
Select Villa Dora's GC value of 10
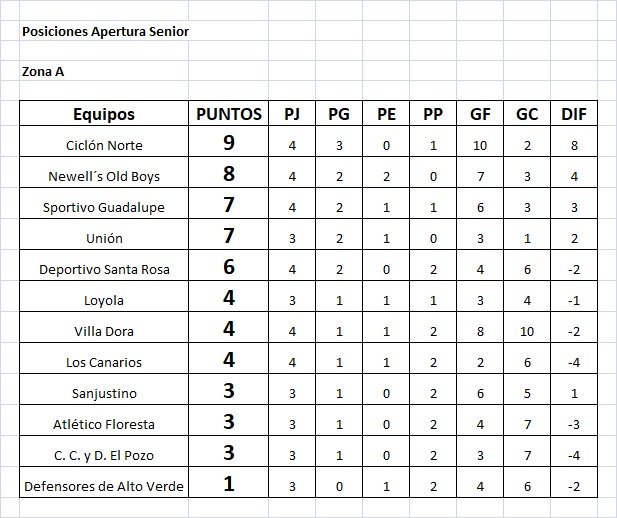(x=527, y=327)
